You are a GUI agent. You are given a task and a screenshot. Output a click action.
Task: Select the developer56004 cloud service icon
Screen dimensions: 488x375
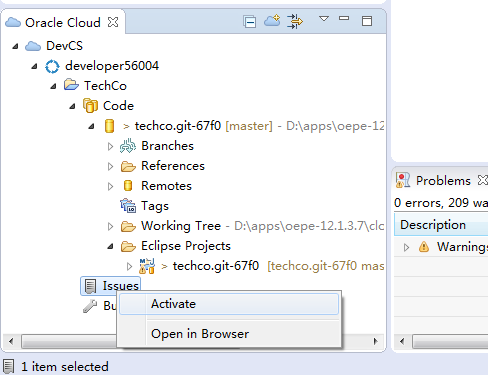(52, 66)
